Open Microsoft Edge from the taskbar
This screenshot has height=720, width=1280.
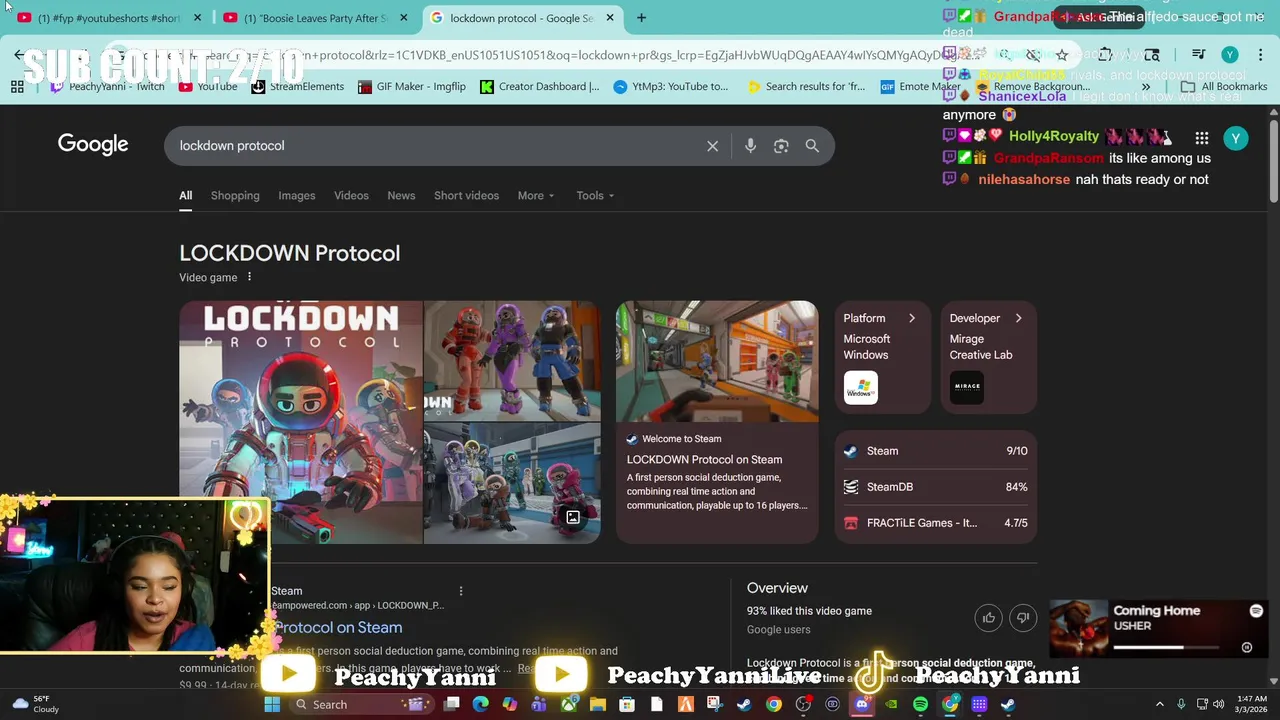click(481, 704)
